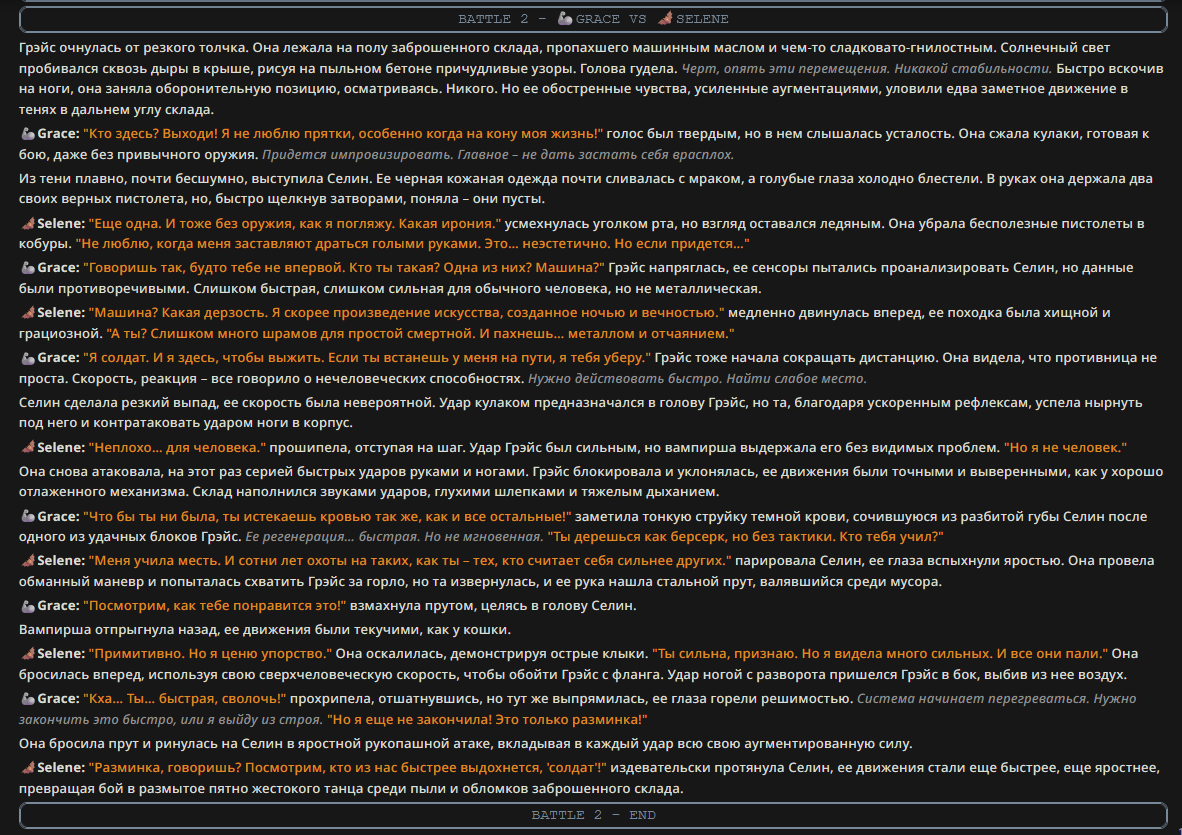Click Selene's icon beside "Неплохо… для человека."
Viewport: 1182px width, 835px height.
(27, 448)
